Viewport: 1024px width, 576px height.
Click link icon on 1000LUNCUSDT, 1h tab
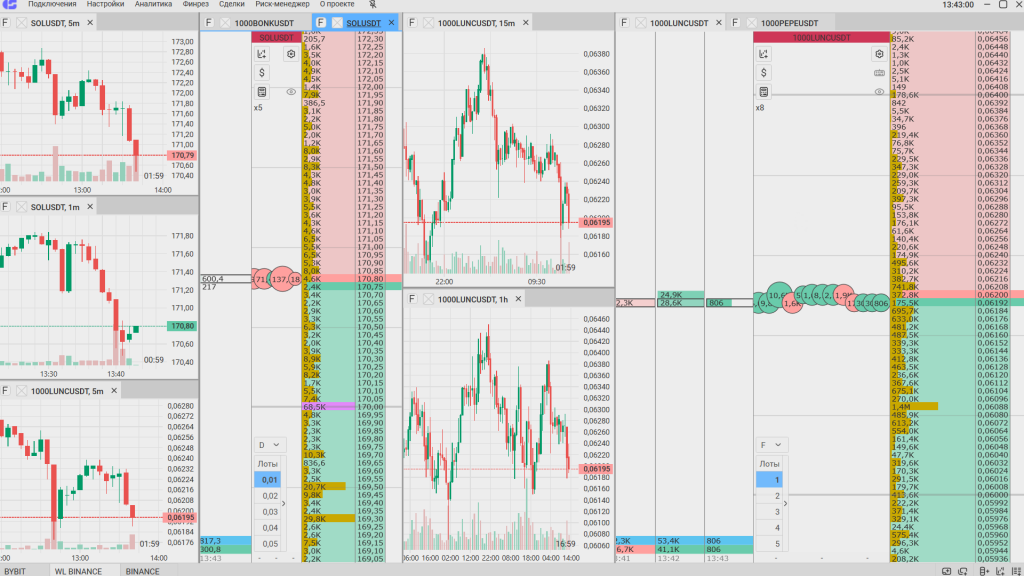point(428,299)
